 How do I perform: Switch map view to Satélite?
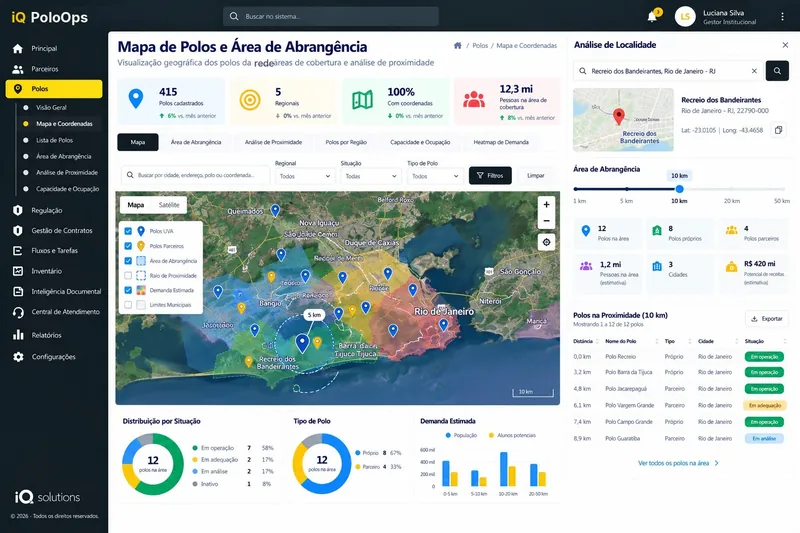click(x=169, y=205)
